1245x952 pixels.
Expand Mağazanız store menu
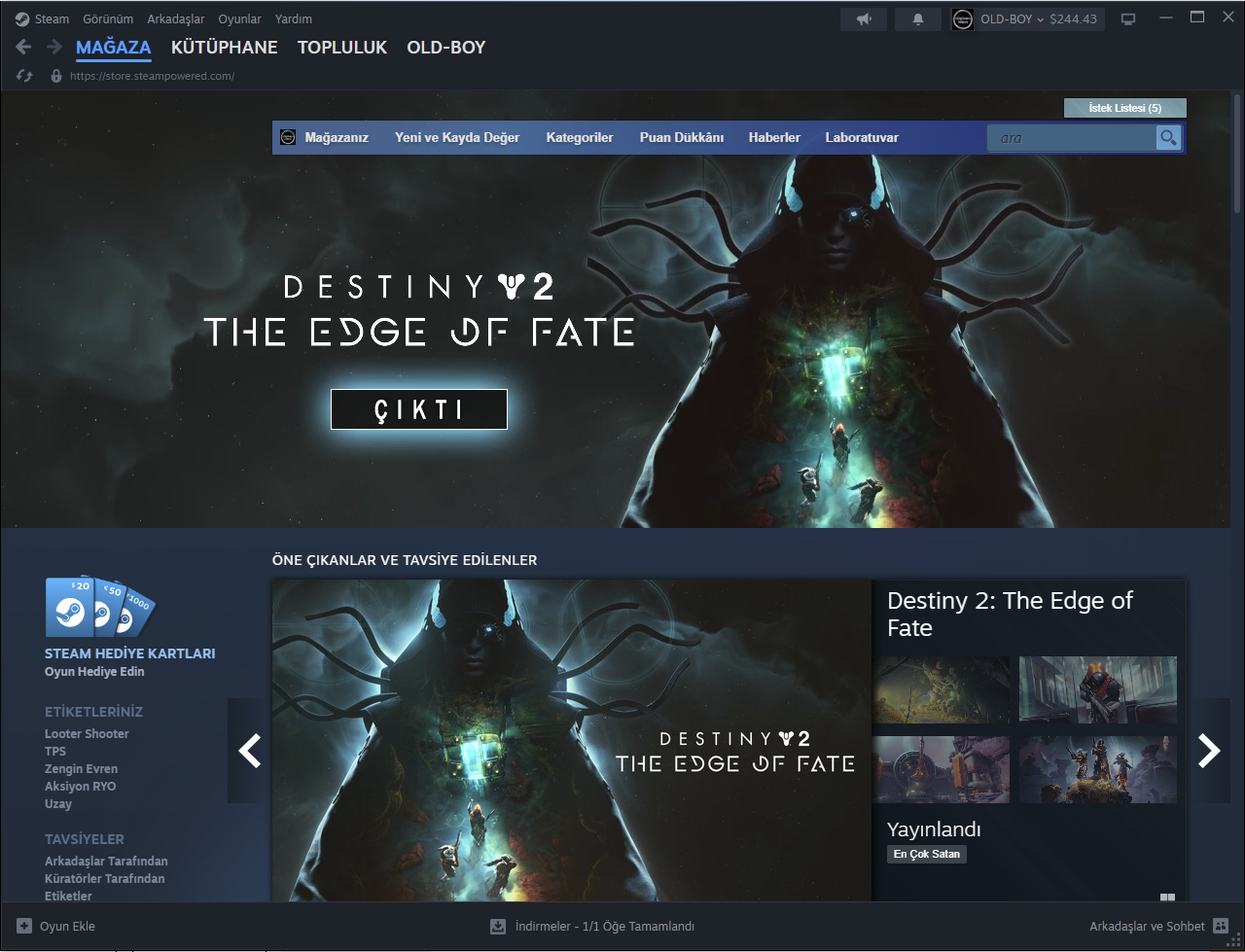tap(337, 138)
